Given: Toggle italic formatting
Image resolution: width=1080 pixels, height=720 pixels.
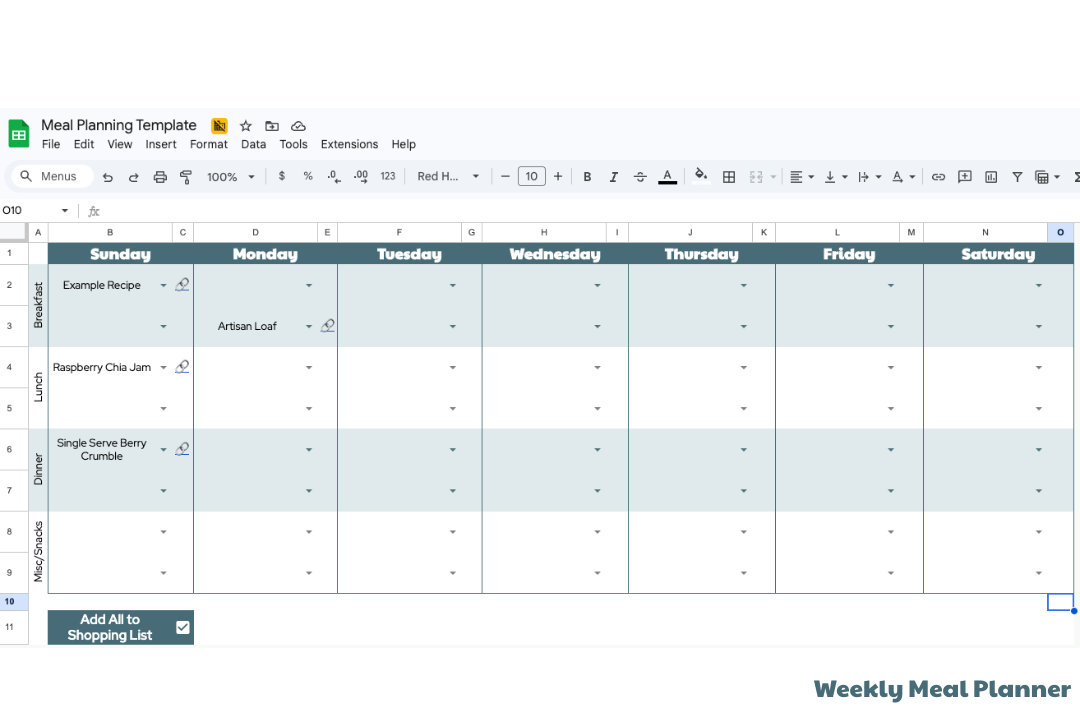Looking at the screenshot, I should [613, 177].
